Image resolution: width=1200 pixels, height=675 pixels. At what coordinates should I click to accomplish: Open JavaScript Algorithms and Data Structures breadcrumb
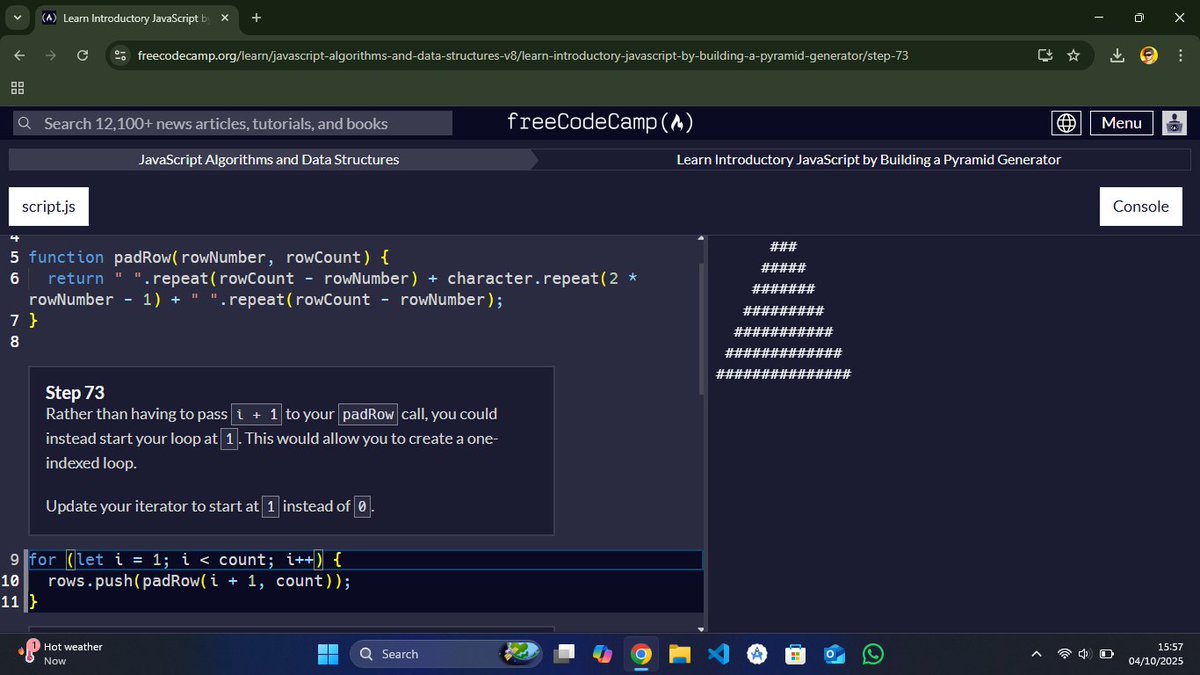pos(269,159)
